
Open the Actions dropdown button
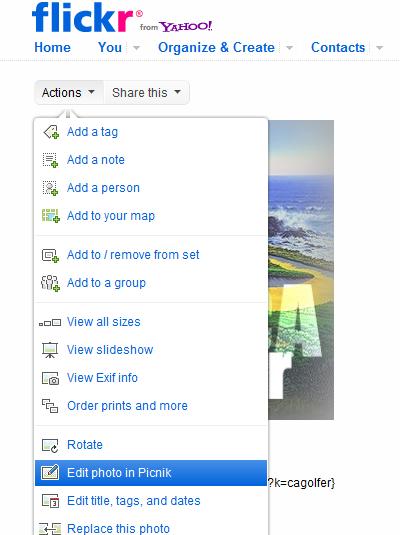pyautogui.click(x=69, y=92)
